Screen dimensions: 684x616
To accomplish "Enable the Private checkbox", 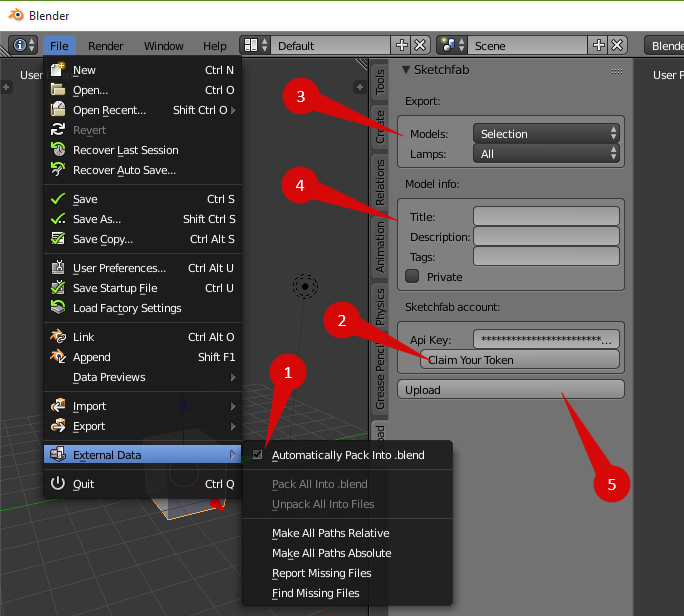I will 412,276.
